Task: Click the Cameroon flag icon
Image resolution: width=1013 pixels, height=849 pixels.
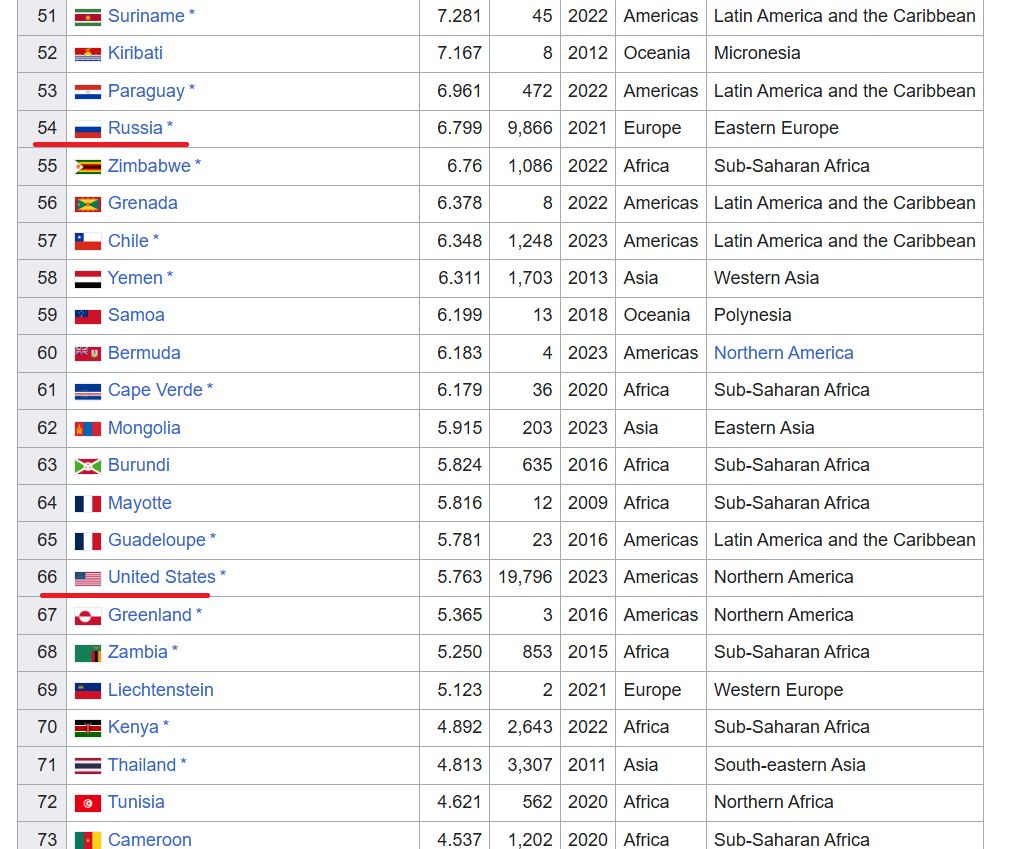Action: pyautogui.click(x=87, y=840)
